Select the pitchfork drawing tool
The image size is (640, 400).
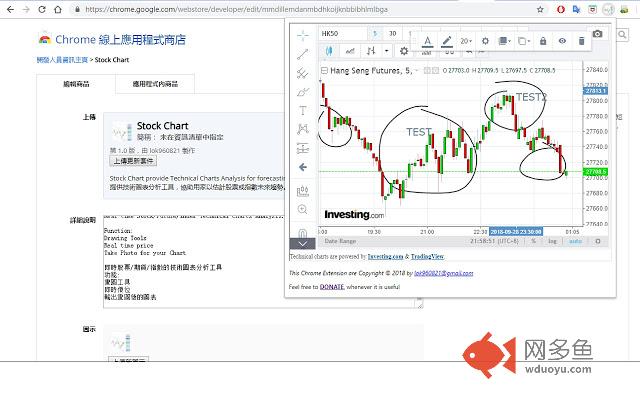pos(302,73)
